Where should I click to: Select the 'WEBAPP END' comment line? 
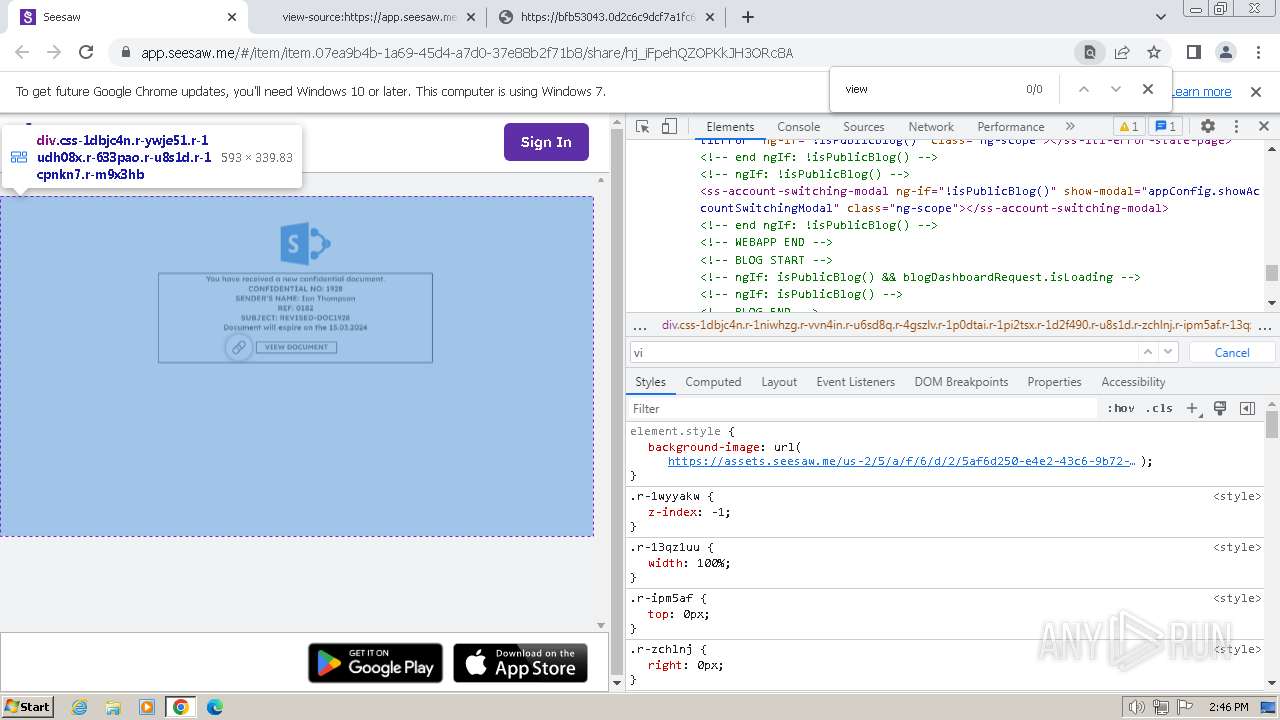click(766, 242)
